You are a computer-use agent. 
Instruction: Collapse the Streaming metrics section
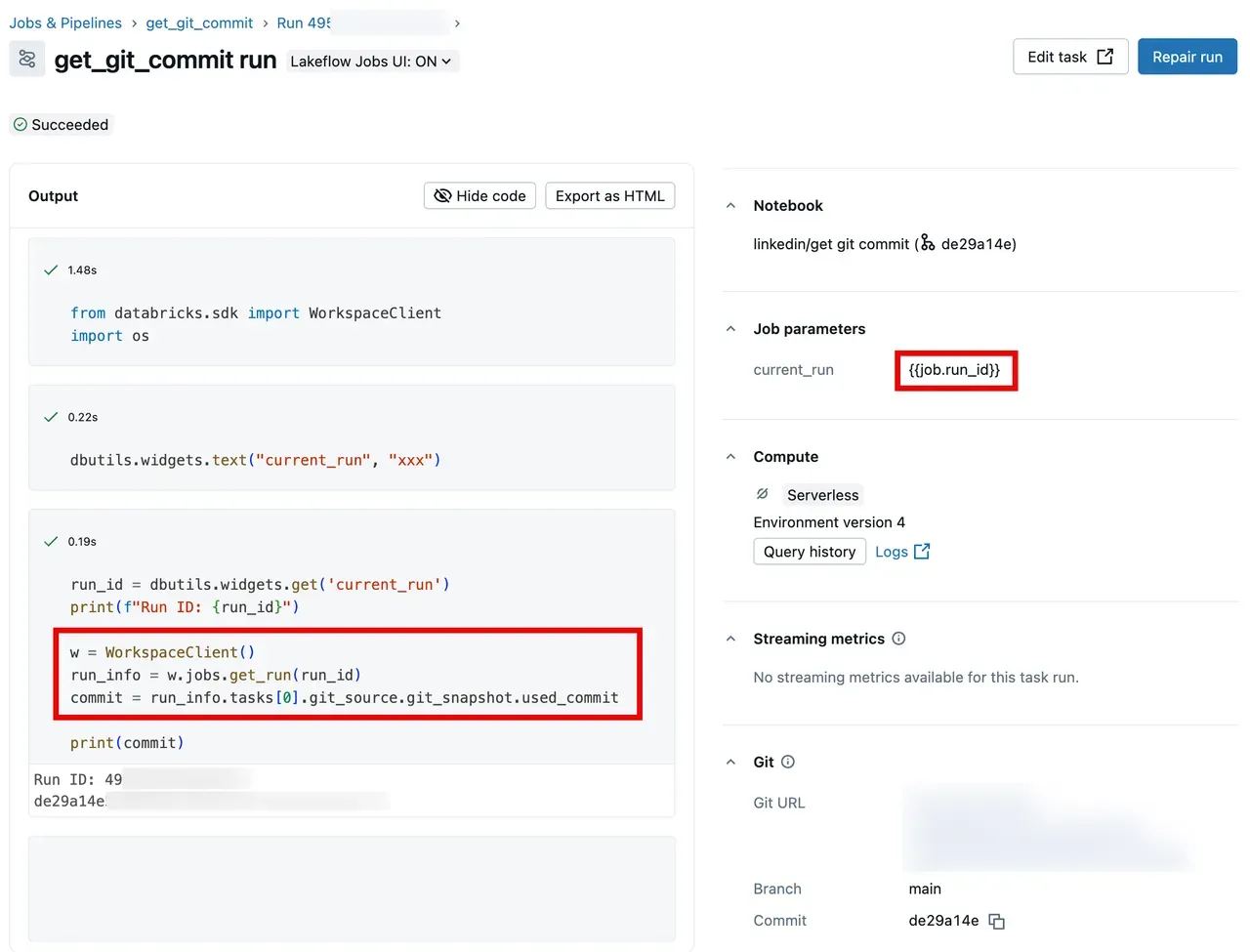coord(730,639)
